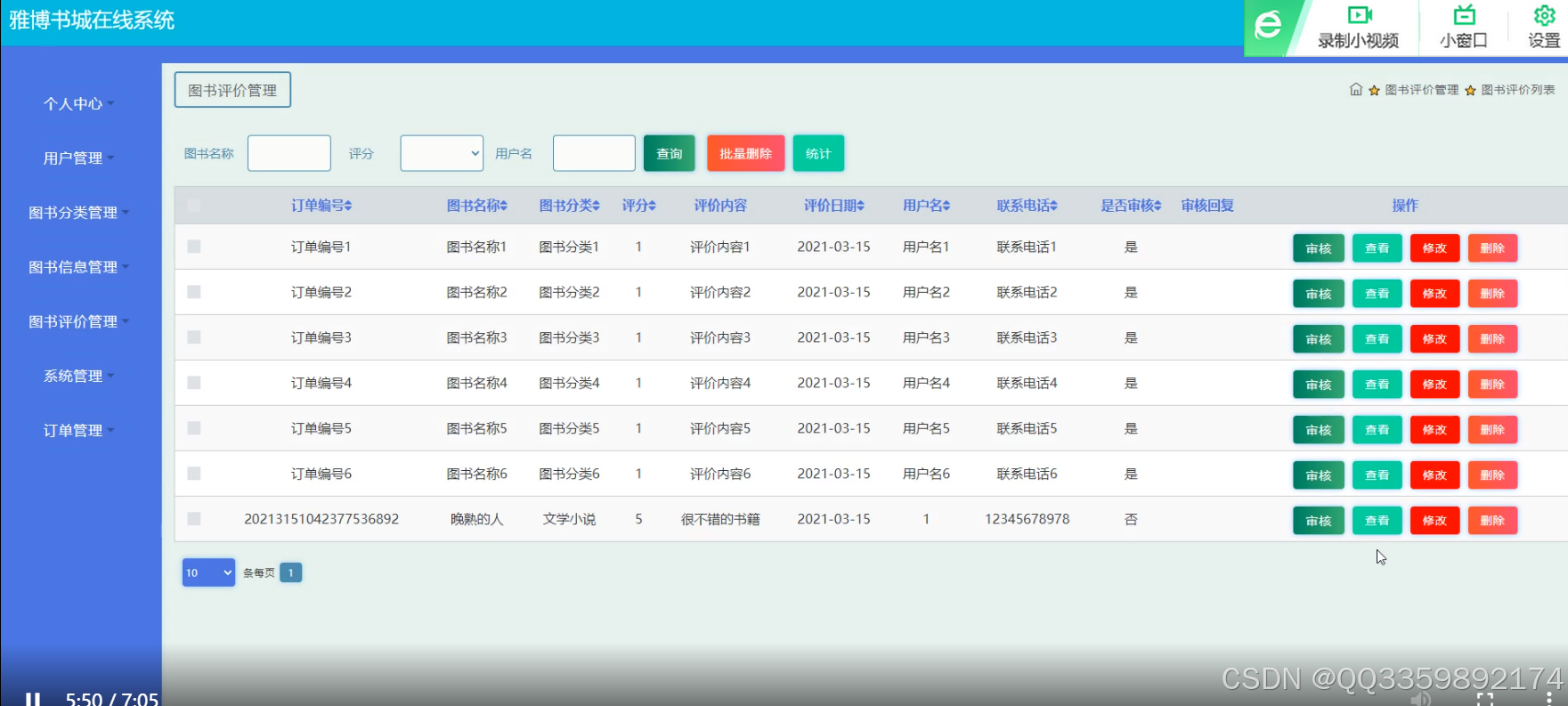Click phone number 12345678978

click(x=1028, y=519)
